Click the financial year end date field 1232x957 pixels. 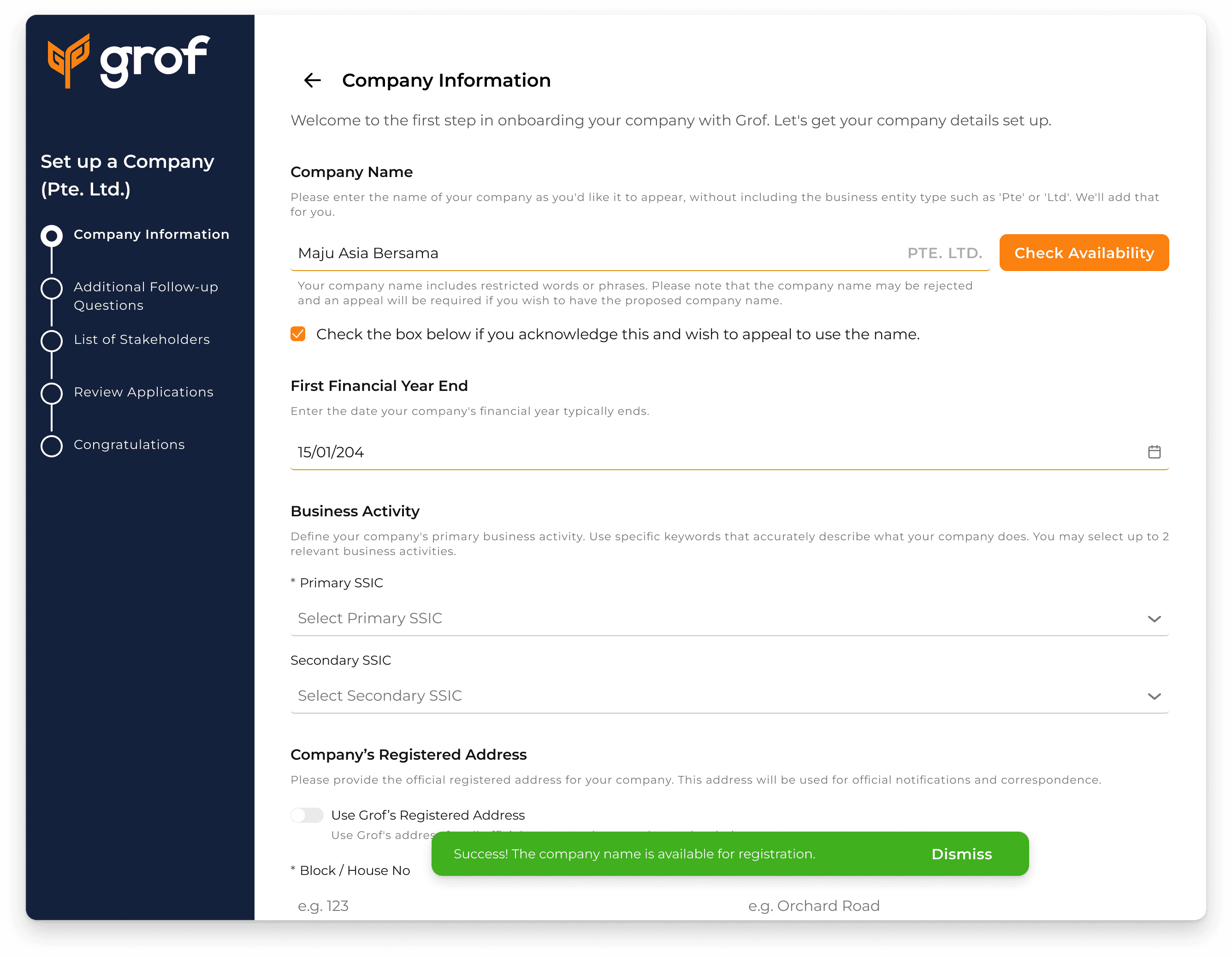point(677,452)
